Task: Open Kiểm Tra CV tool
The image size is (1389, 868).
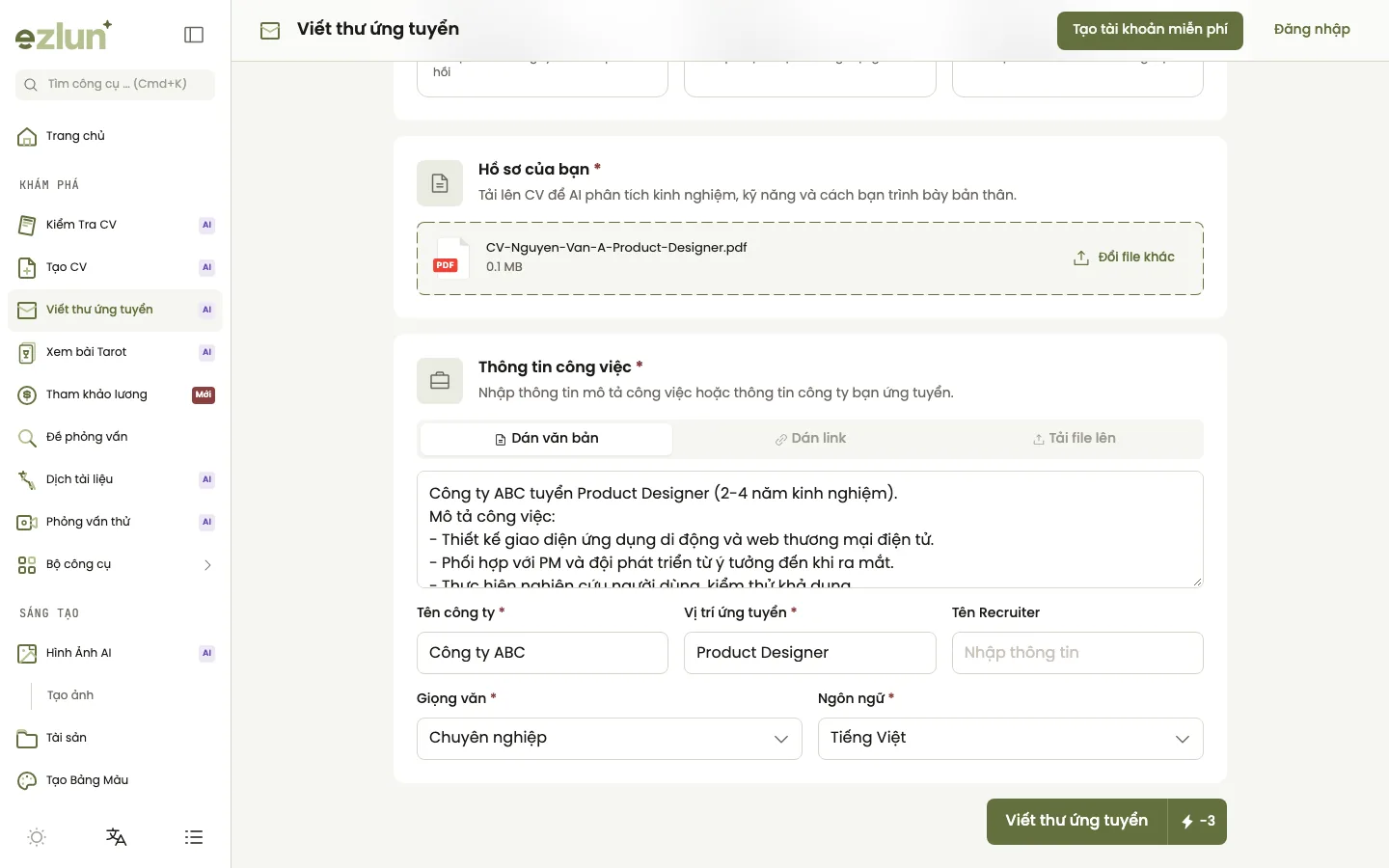Action: (115, 225)
